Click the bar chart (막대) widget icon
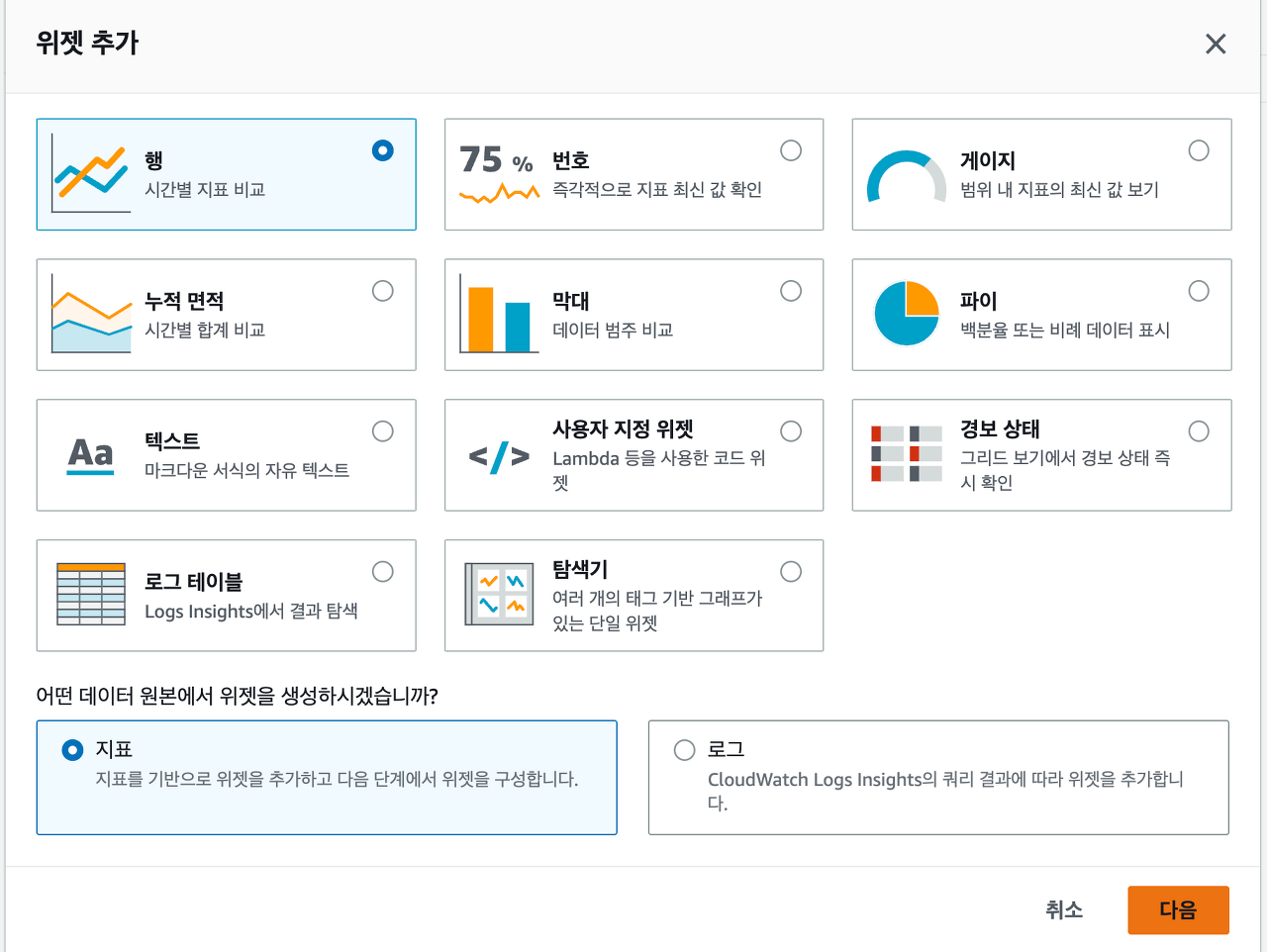Image resolution: width=1267 pixels, height=952 pixels. 498,317
